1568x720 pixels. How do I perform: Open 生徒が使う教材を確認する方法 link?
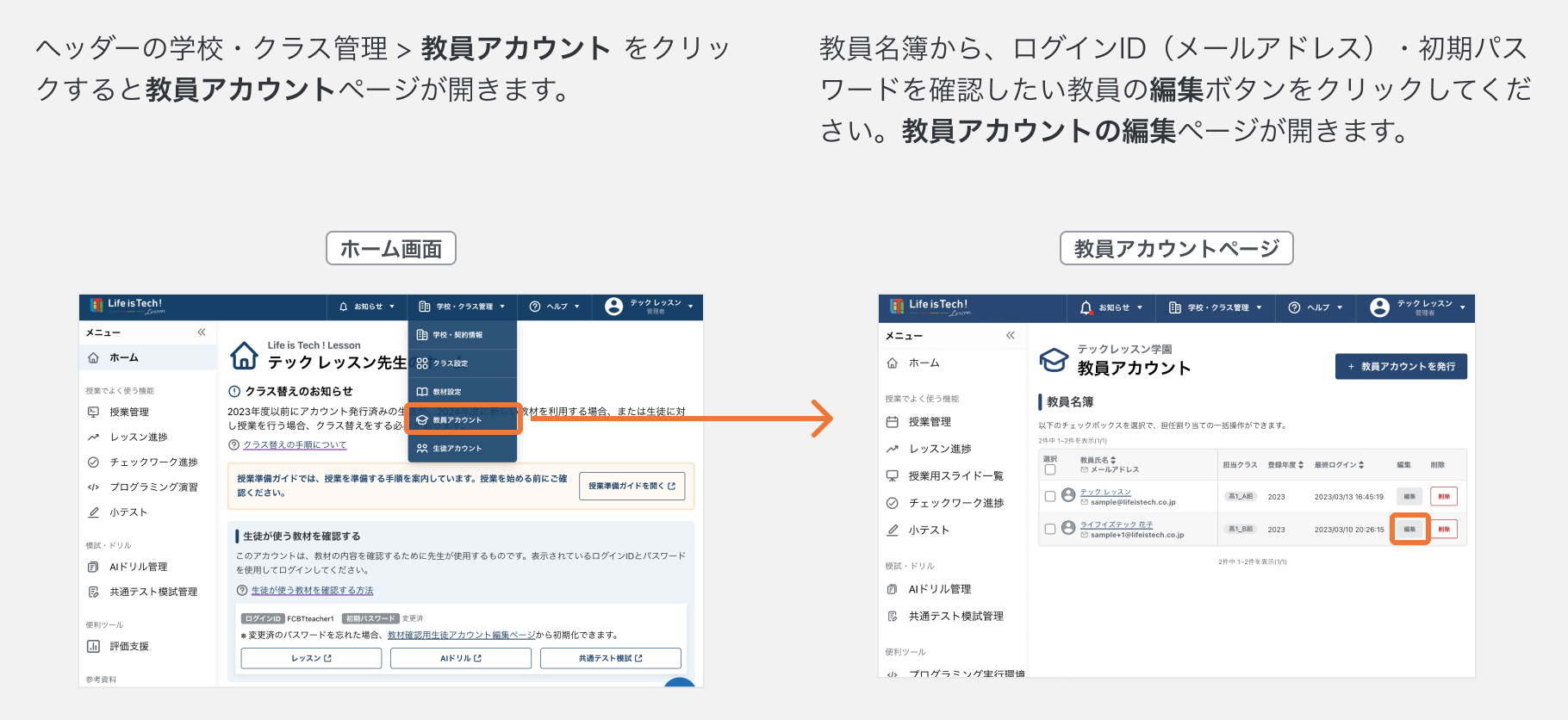[x=312, y=591]
